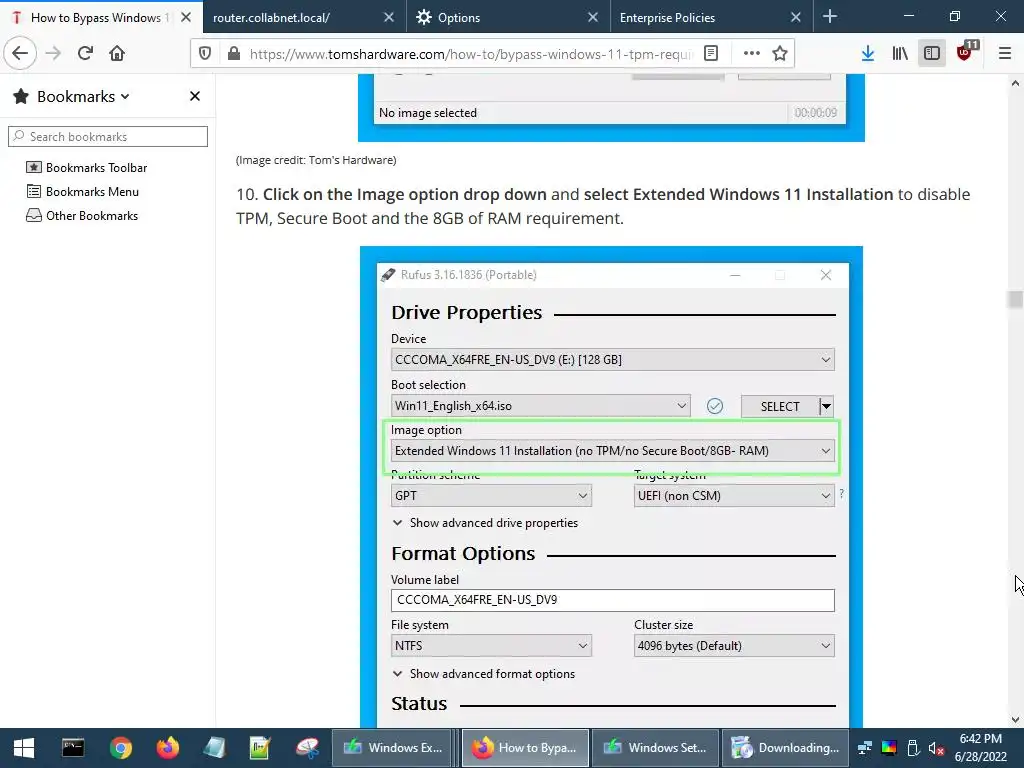Image resolution: width=1024 pixels, height=768 pixels.
Task: Click the forward navigation arrow
Action: pos(54,54)
